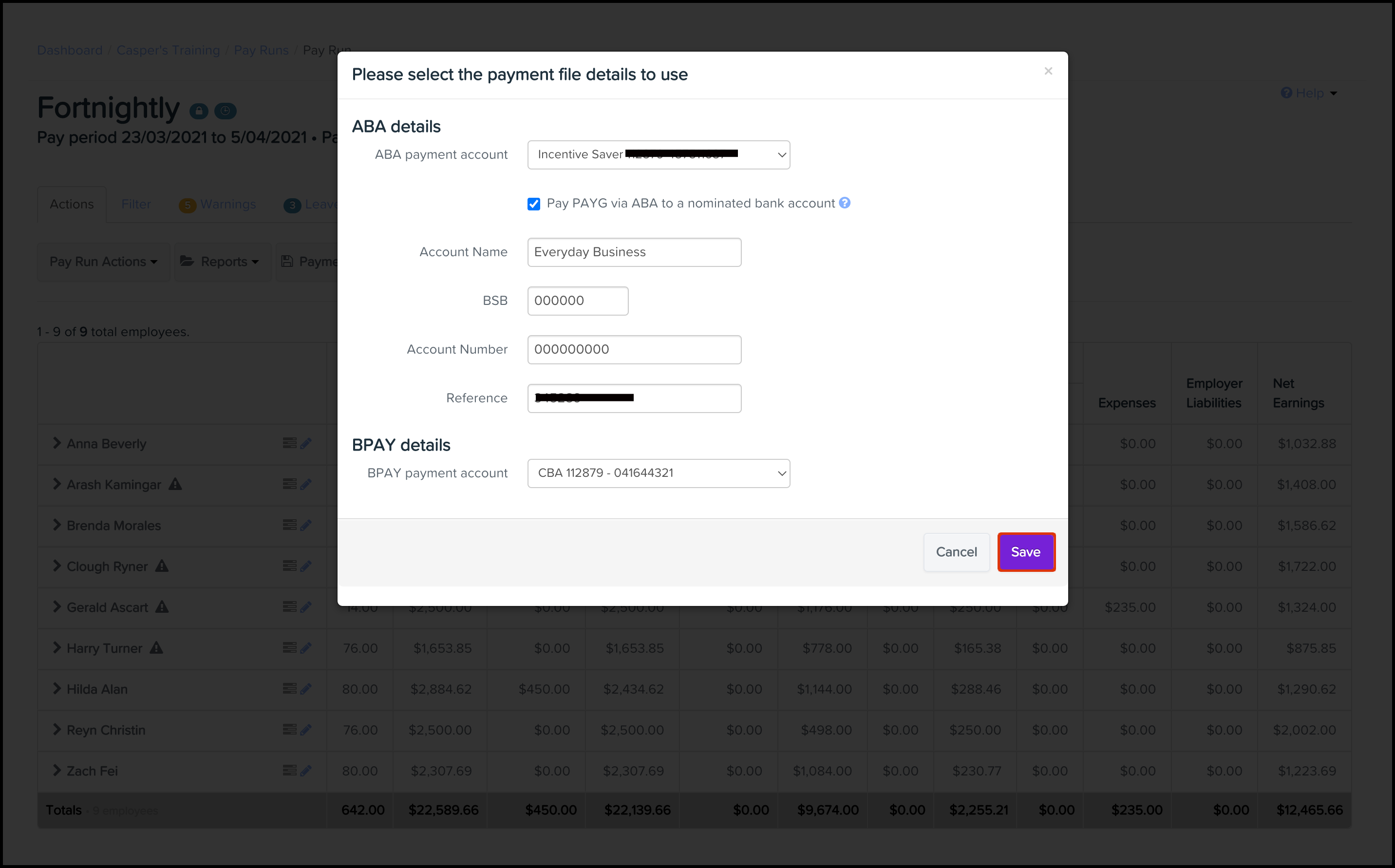Open the ABA payment account dropdown
This screenshot has width=1395, height=868.
(659, 154)
